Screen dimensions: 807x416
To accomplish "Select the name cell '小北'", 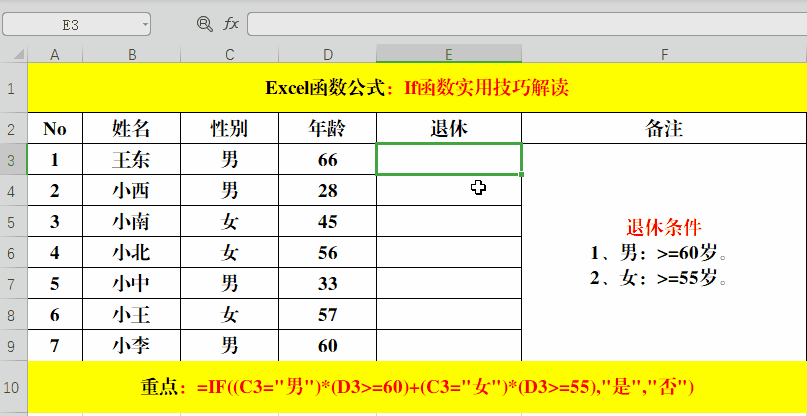I will tap(132, 252).
